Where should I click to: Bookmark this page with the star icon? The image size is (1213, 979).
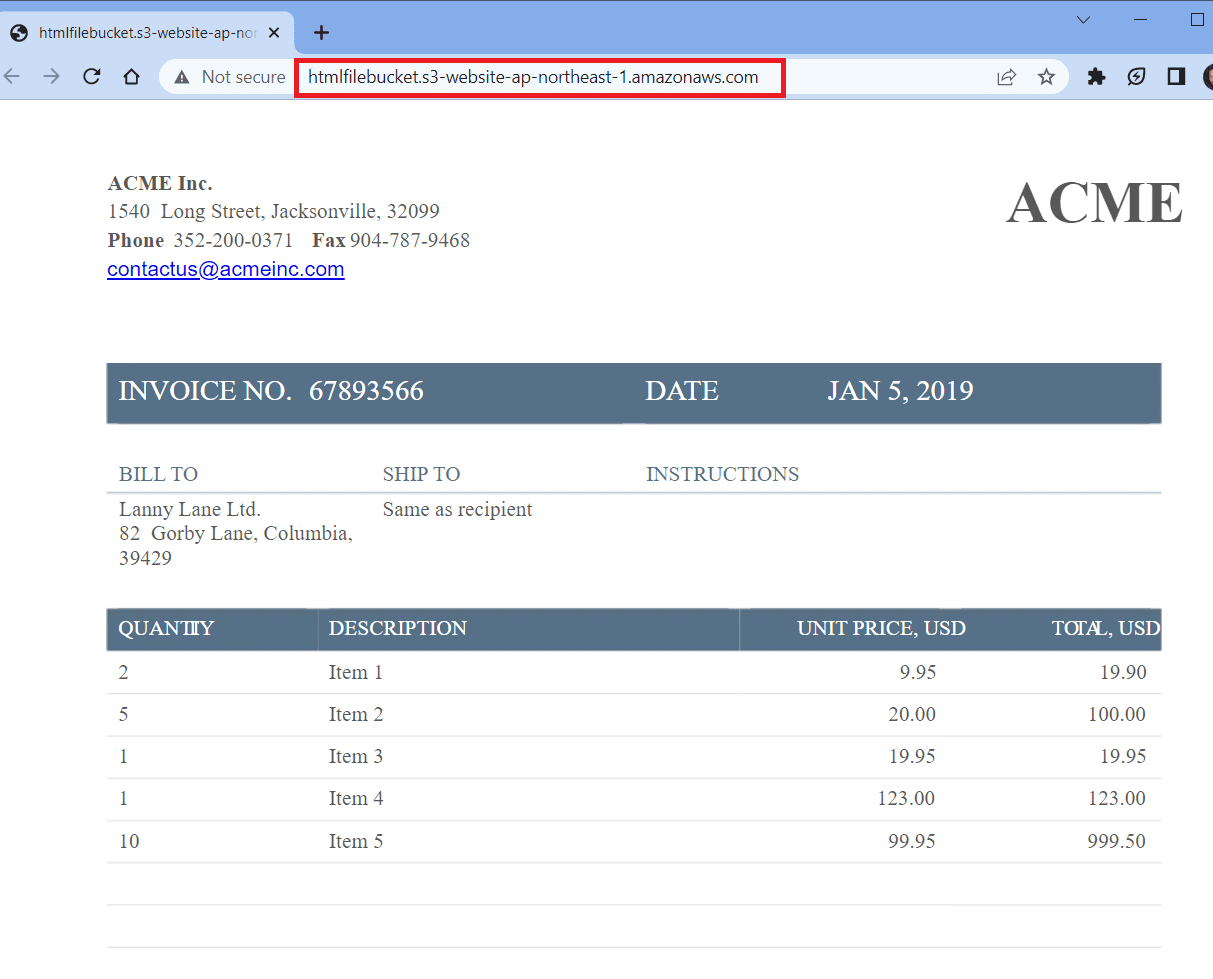pyautogui.click(x=1046, y=77)
